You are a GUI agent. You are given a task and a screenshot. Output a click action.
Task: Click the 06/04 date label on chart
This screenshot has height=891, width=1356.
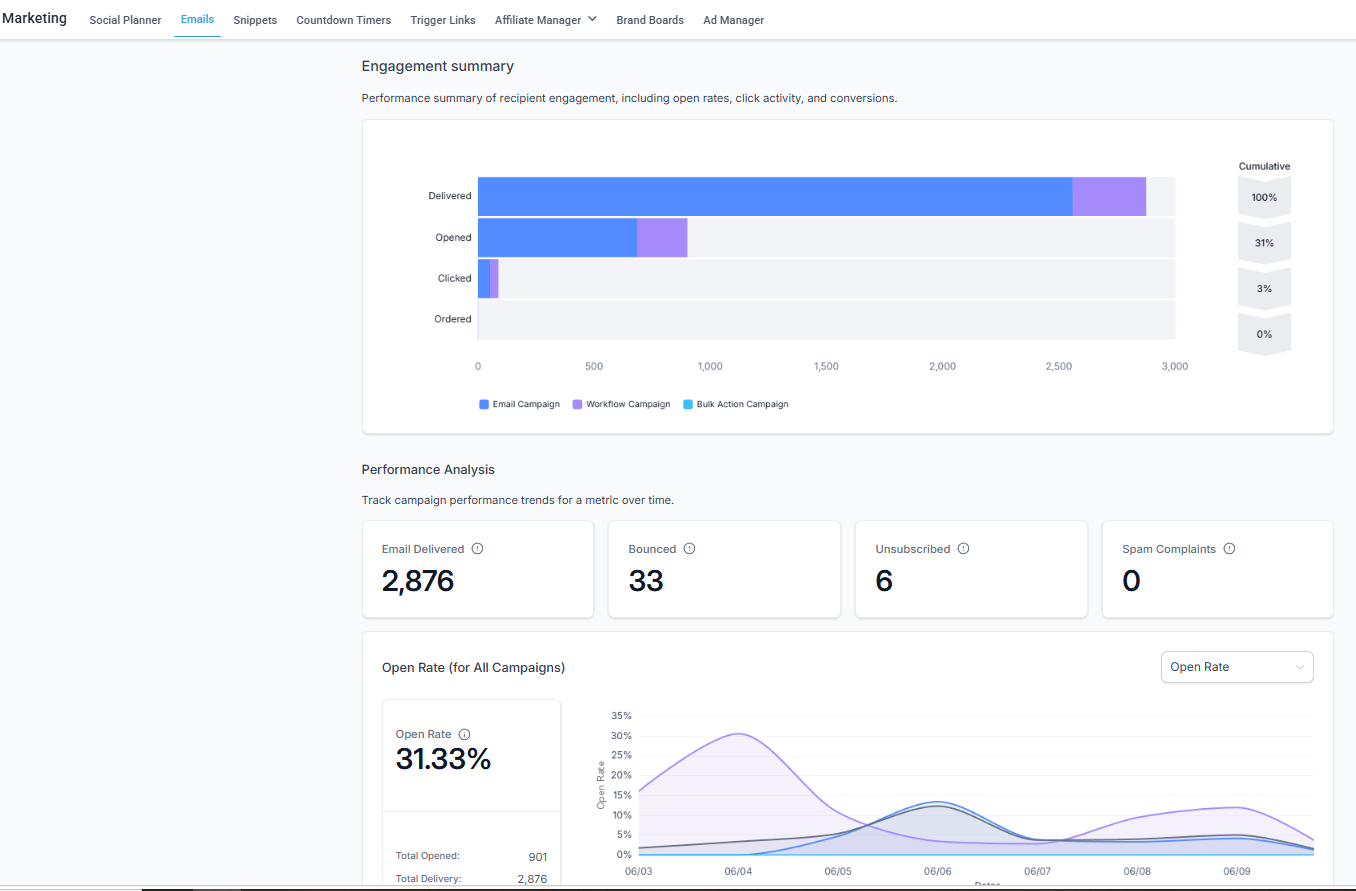pyautogui.click(x=738, y=872)
